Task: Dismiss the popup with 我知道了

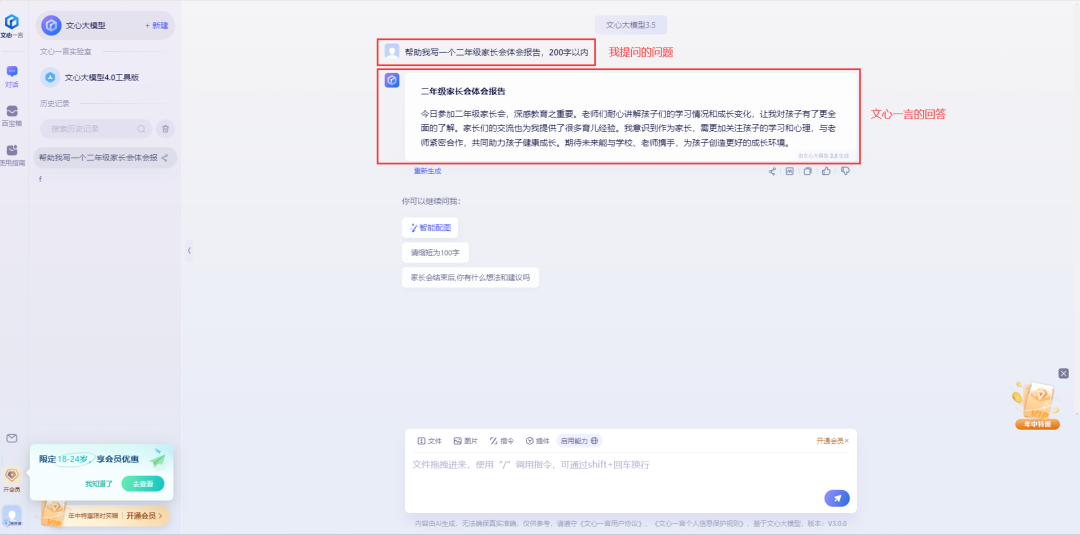Action: coord(99,484)
